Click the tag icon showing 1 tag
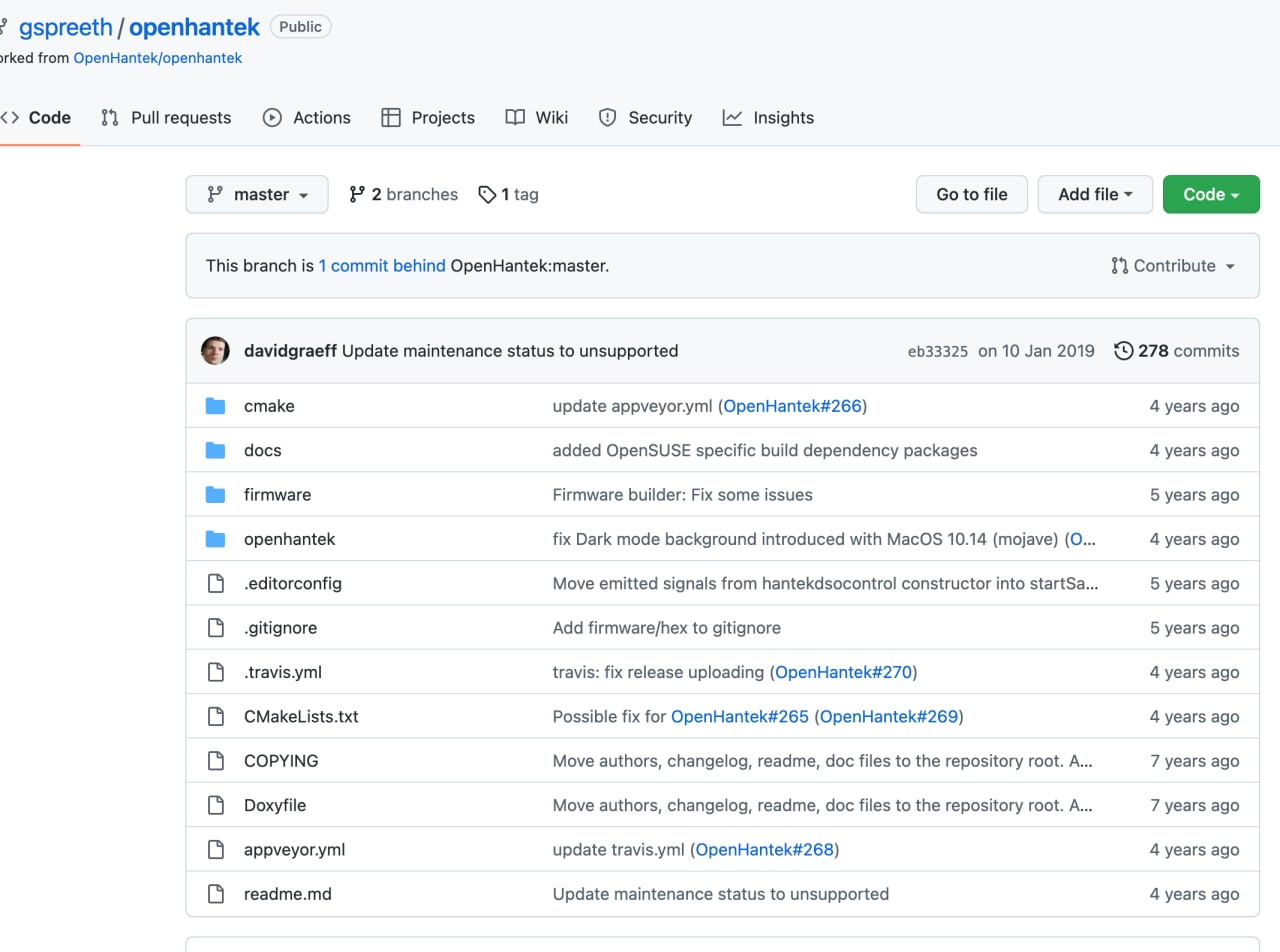This screenshot has height=952, width=1280. [487, 195]
